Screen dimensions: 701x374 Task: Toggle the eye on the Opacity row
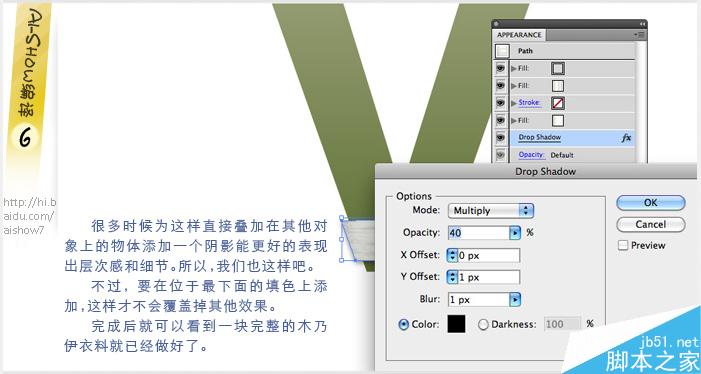pos(501,155)
